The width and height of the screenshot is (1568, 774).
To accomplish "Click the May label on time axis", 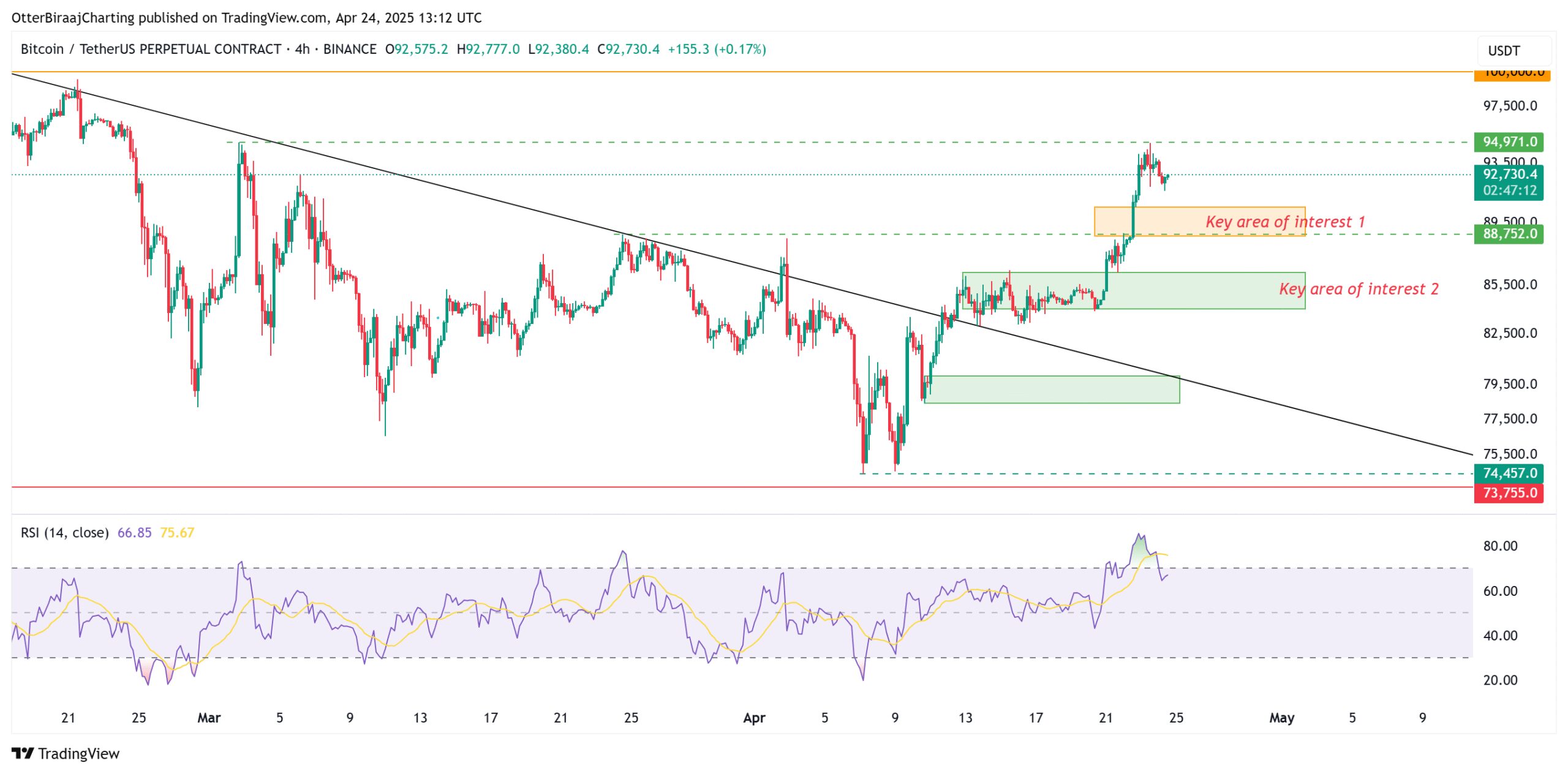I will (1281, 718).
